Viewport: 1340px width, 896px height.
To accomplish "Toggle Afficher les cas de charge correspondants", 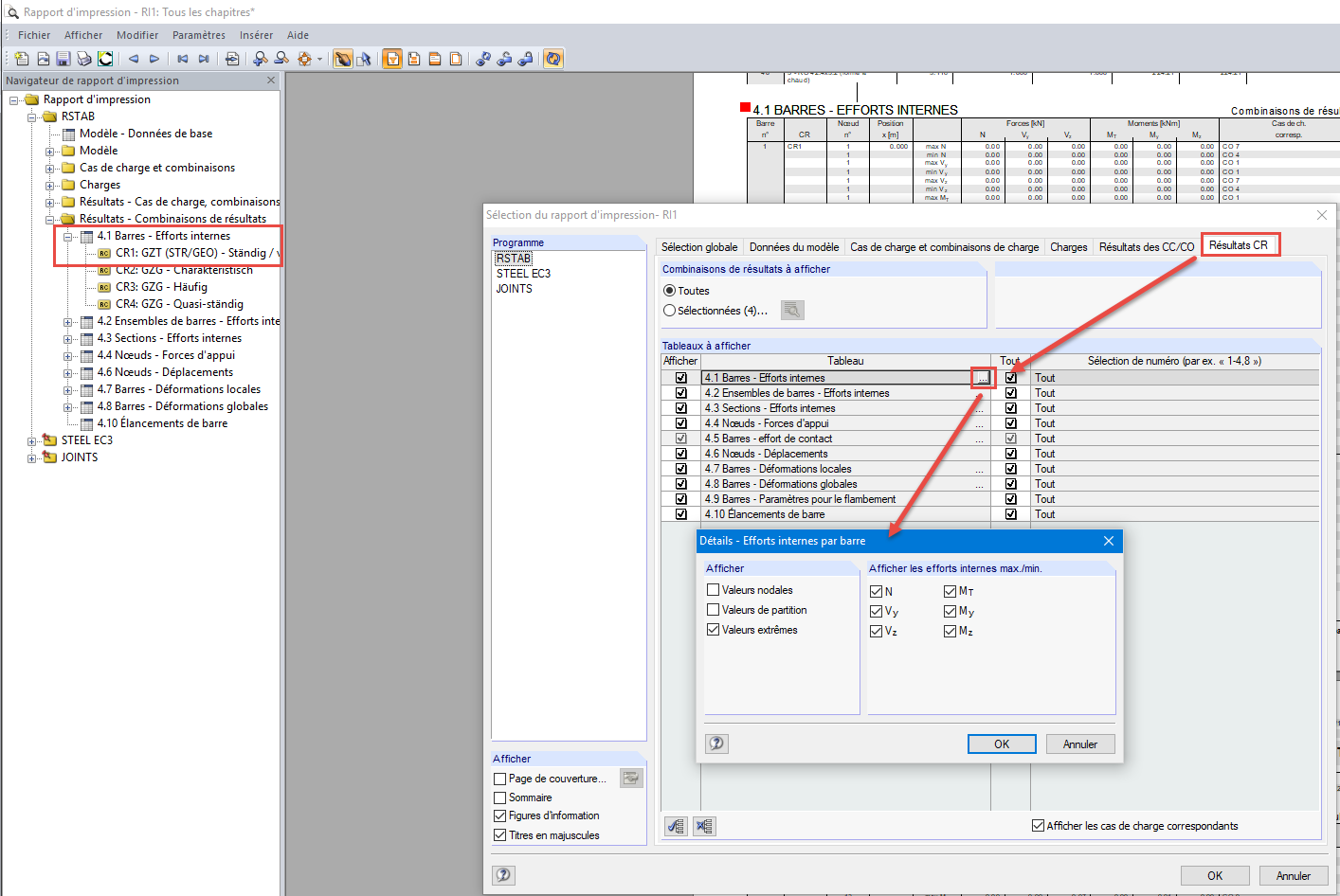I will tap(1038, 826).
